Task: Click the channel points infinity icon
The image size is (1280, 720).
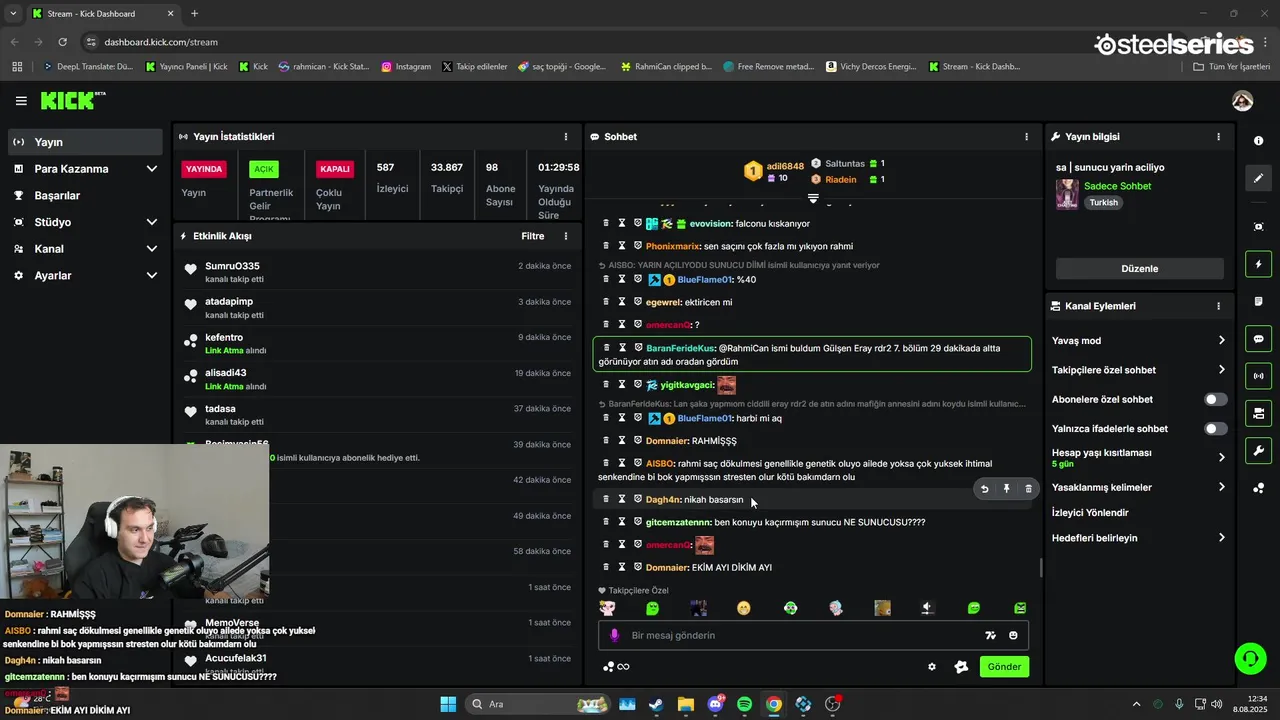Action: [x=616, y=667]
